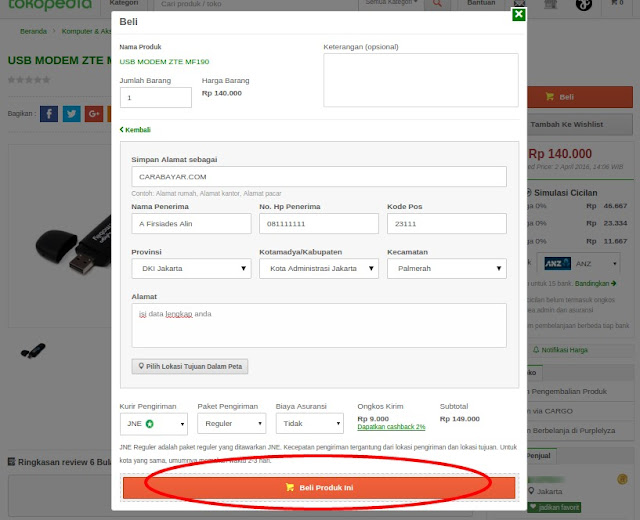640x520 pixels.
Task: Click the Dapatkan cashback 2% link
Action: [x=391, y=427]
